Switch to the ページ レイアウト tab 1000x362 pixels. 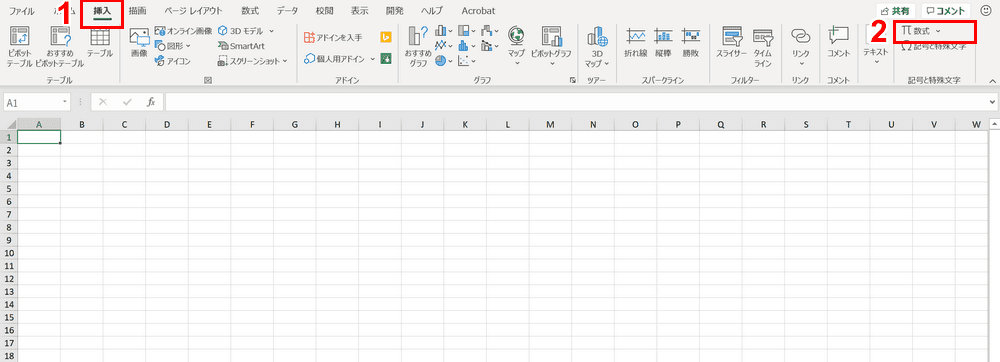193,11
